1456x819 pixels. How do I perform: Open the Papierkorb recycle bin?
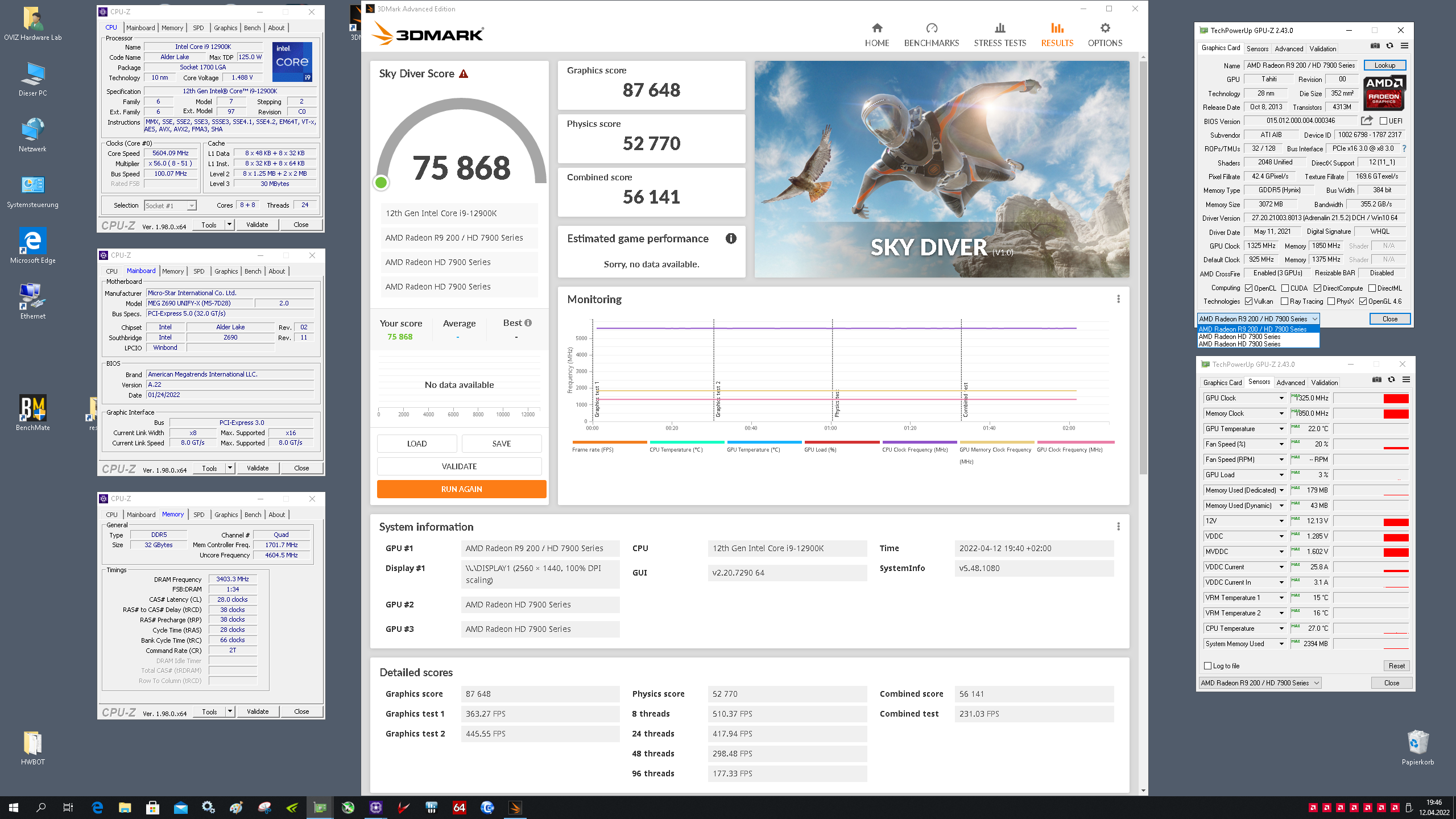(1417, 747)
